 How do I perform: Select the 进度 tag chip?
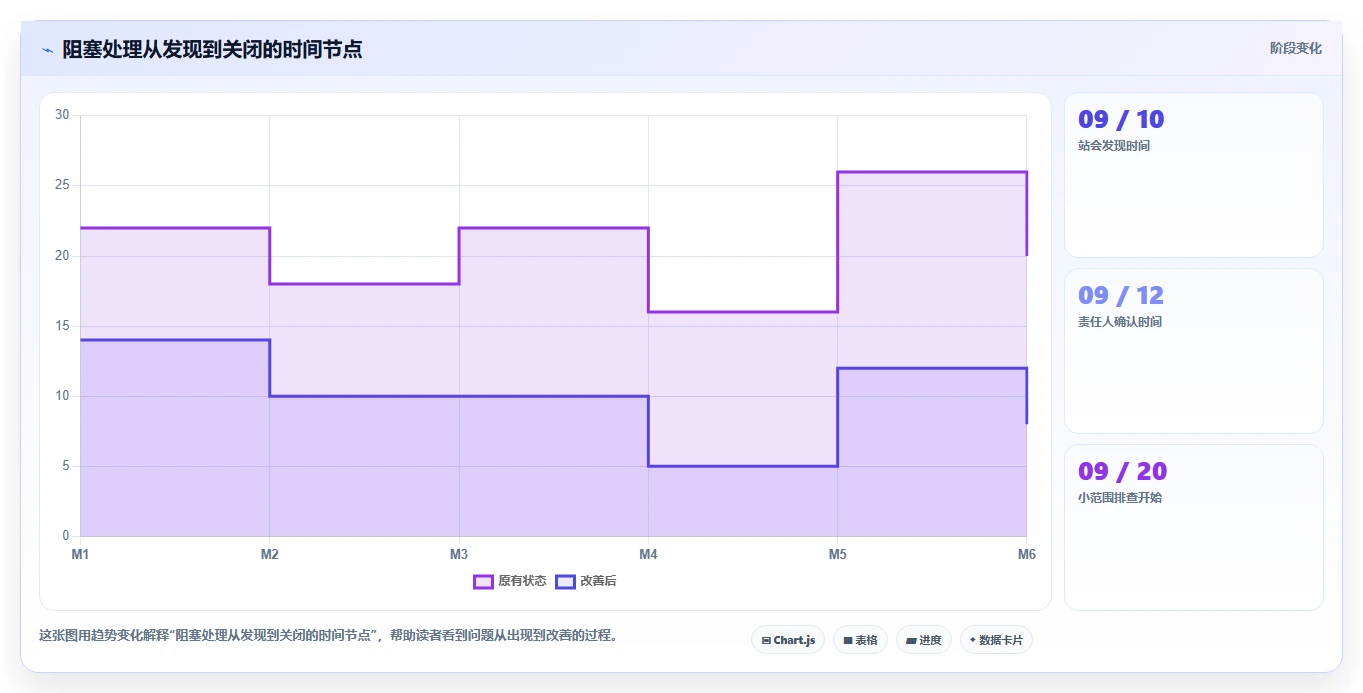924,640
